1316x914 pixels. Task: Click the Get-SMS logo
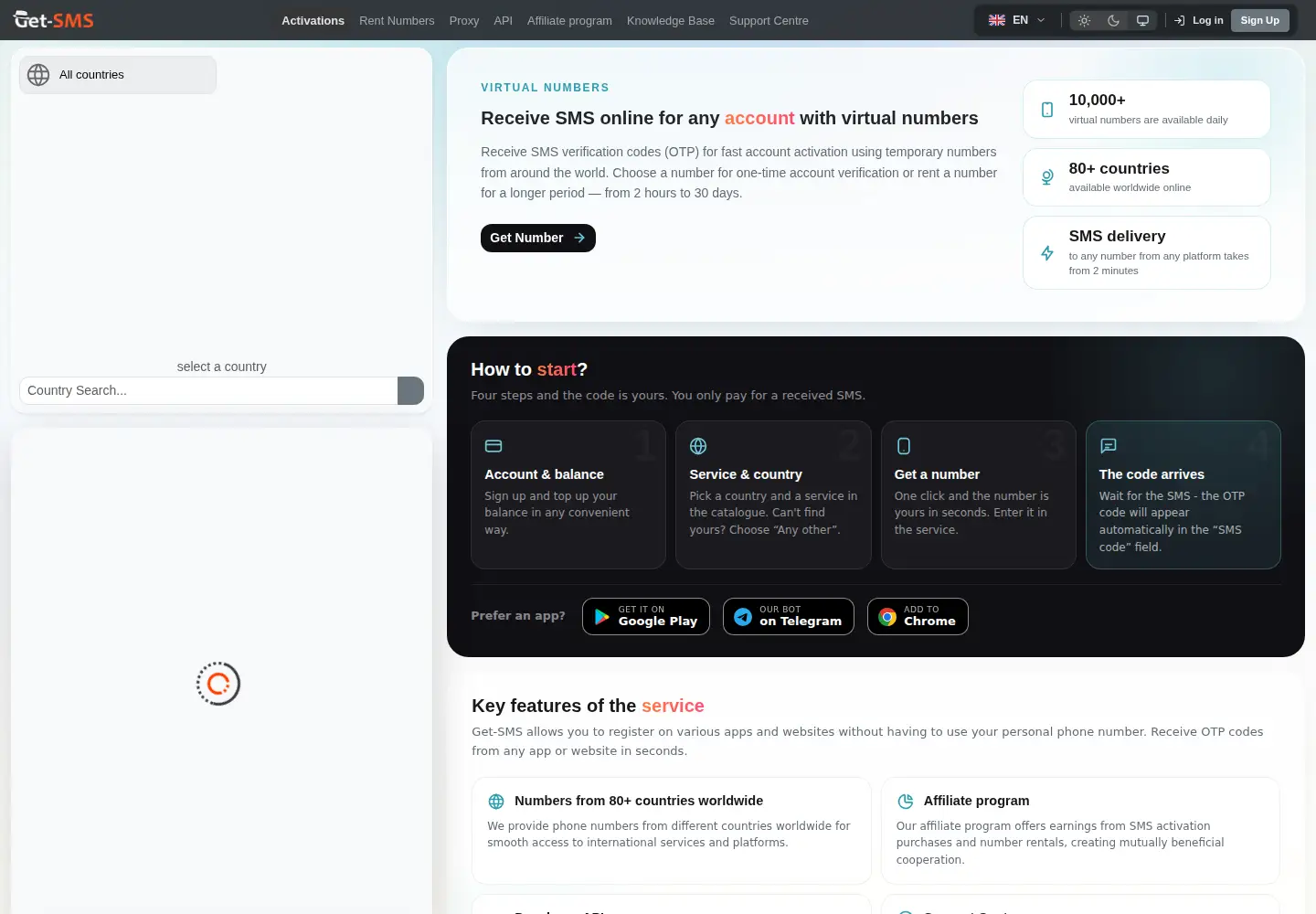(53, 19)
